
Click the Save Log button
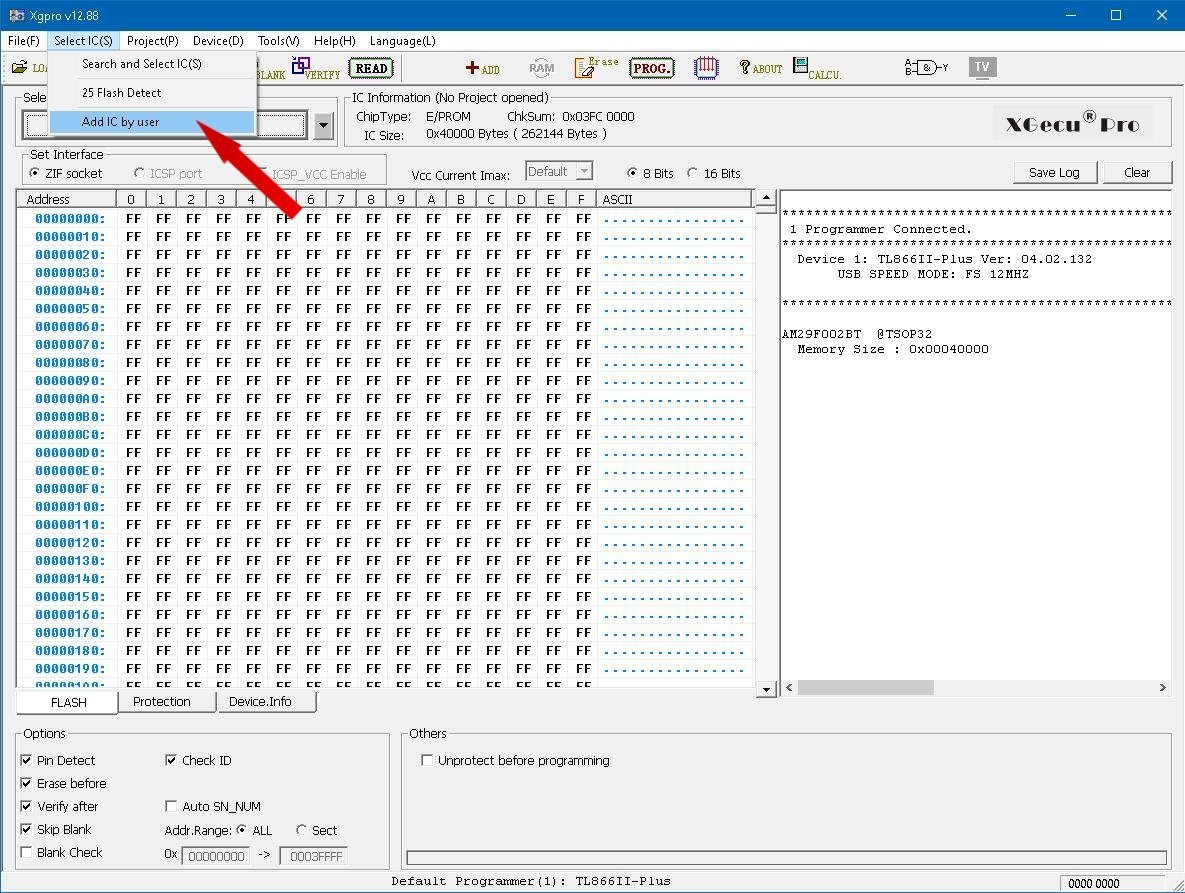coord(1054,173)
